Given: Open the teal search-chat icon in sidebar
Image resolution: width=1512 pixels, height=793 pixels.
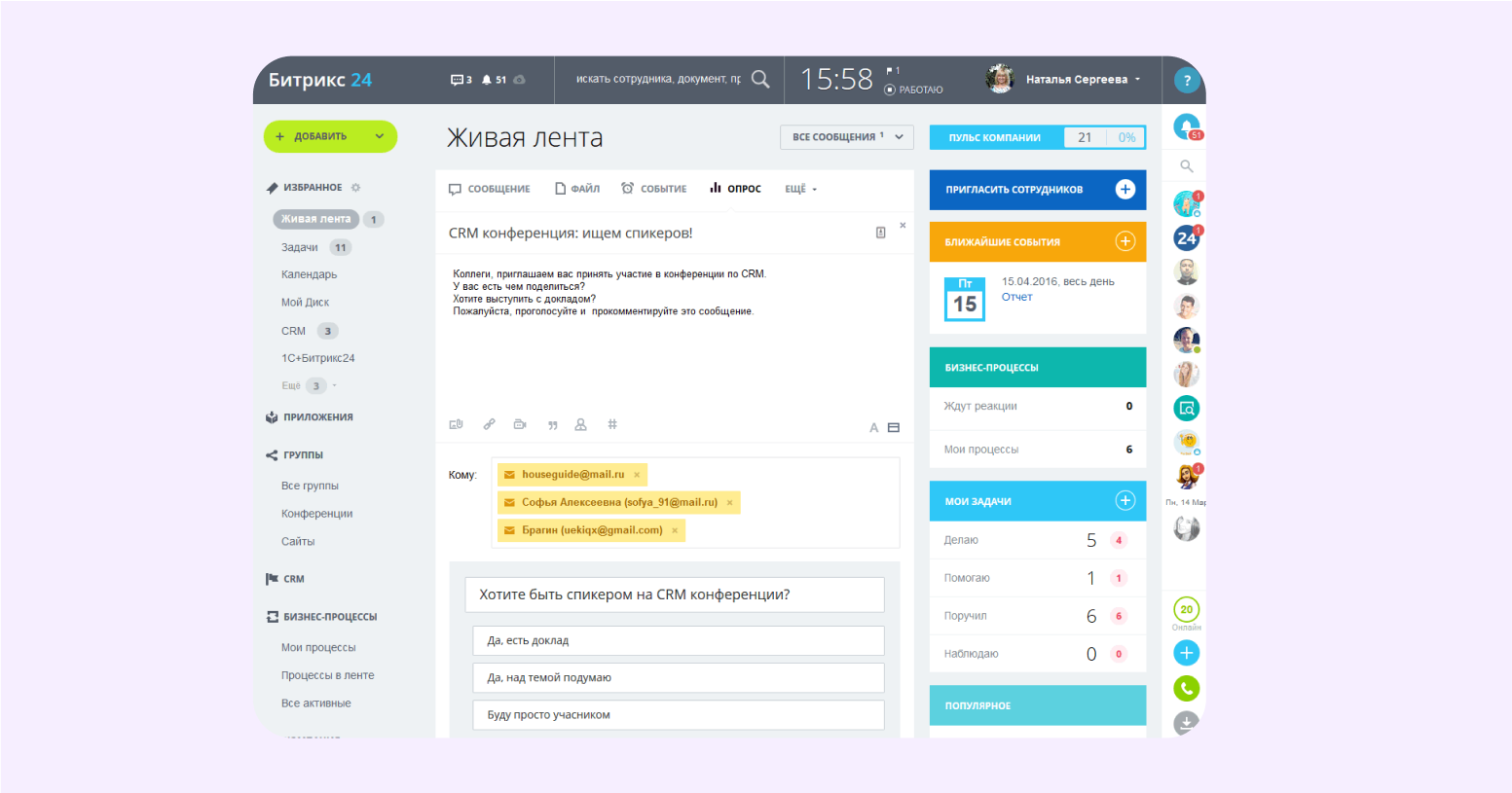Looking at the screenshot, I should click(x=1186, y=409).
